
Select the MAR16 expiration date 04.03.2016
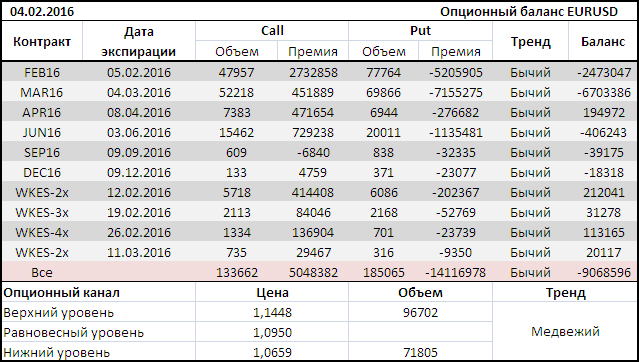pyautogui.click(x=139, y=93)
